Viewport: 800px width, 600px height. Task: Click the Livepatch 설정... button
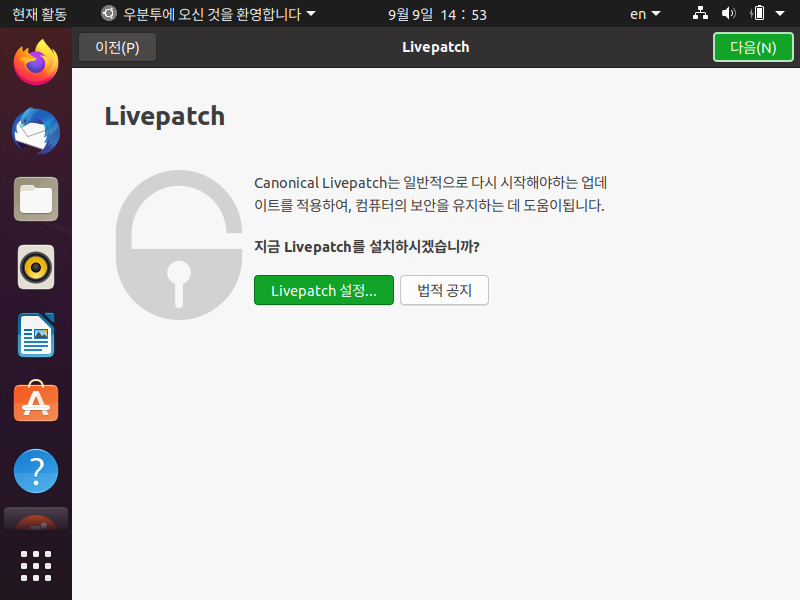[323, 290]
